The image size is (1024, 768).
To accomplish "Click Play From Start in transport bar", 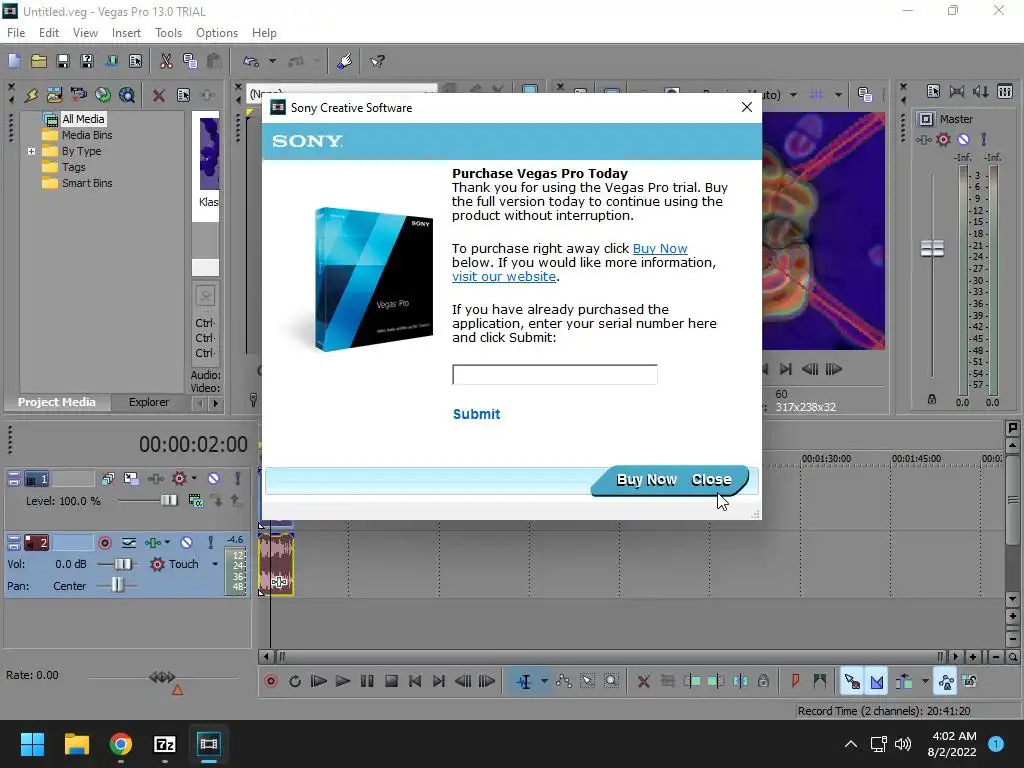I will coord(319,682).
